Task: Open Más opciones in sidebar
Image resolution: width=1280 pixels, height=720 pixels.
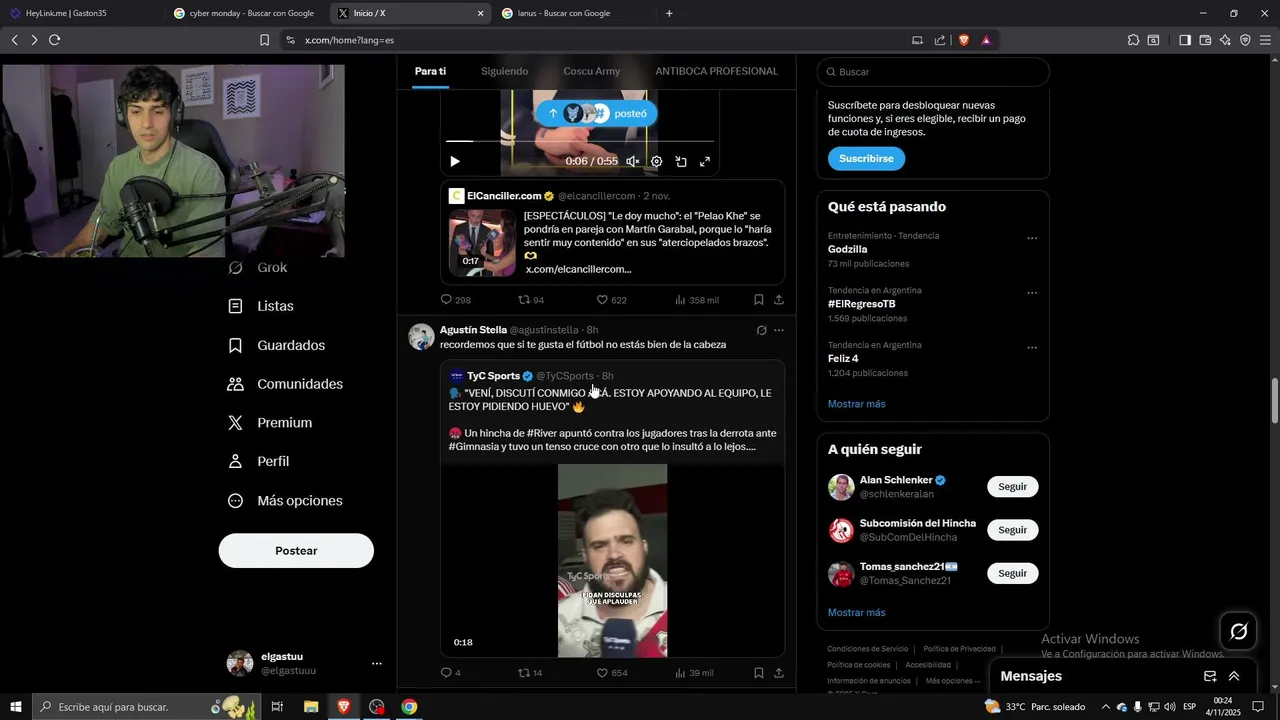Action: point(286,501)
